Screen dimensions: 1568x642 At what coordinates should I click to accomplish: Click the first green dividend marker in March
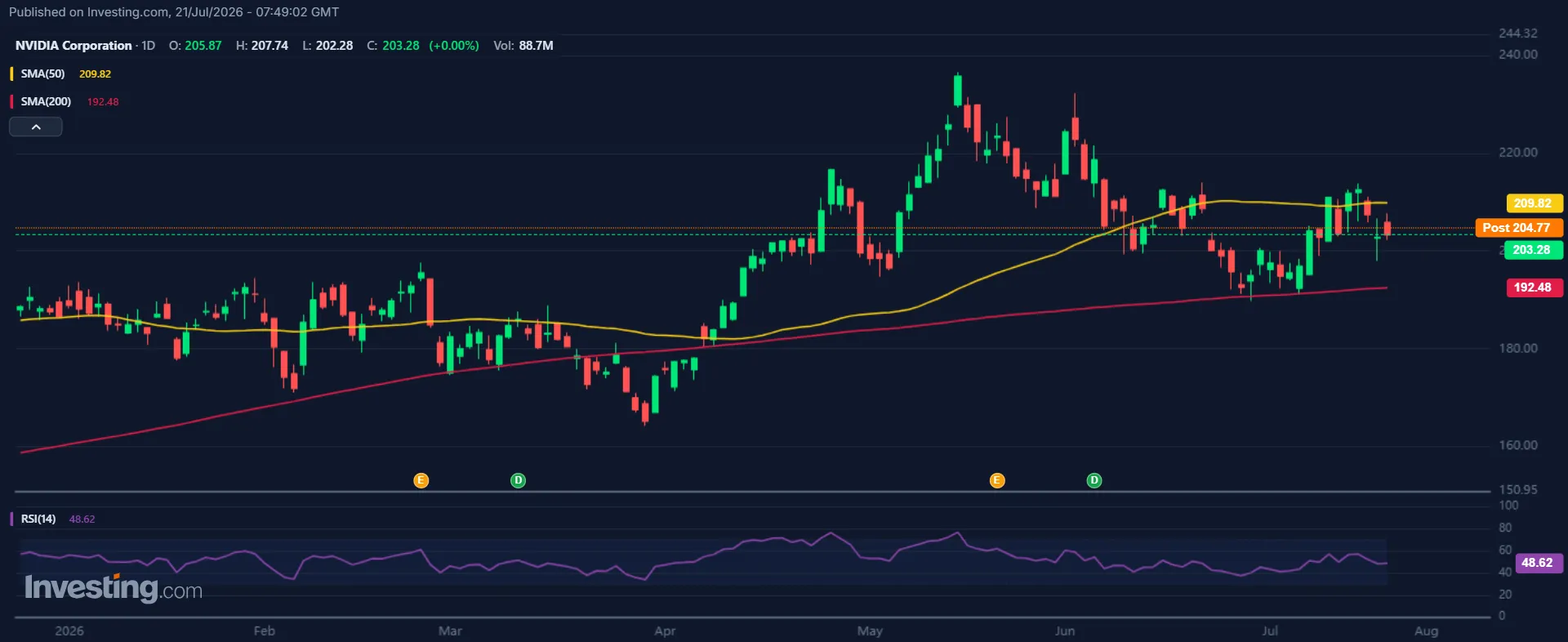tap(518, 480)
